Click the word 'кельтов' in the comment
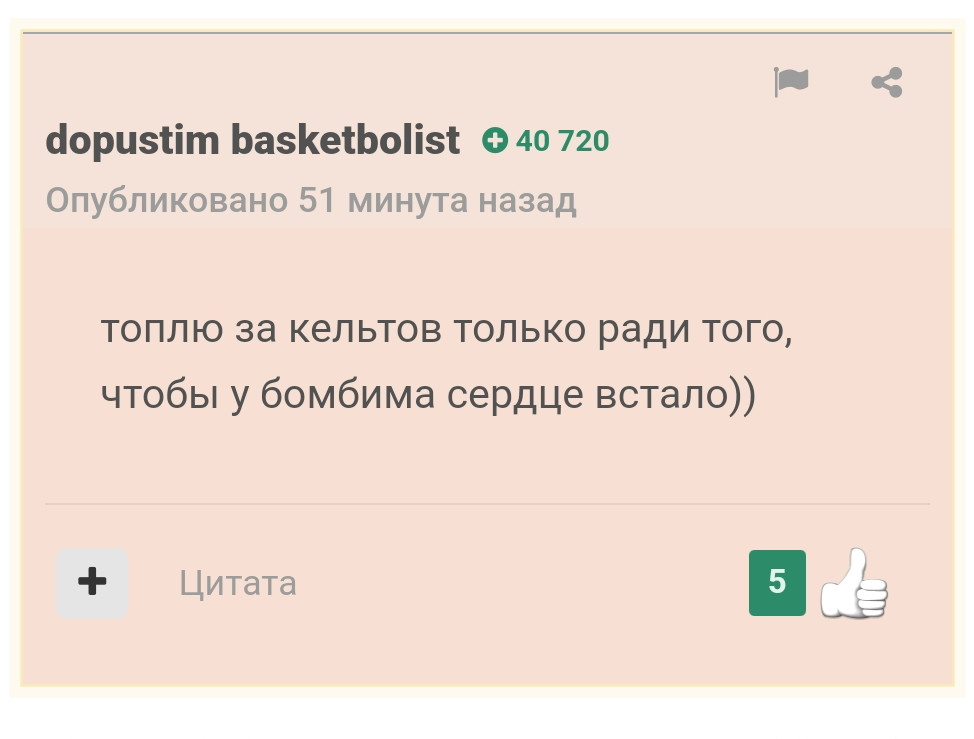974x739 pixels. pyautogui.click(x=365, y=329)
